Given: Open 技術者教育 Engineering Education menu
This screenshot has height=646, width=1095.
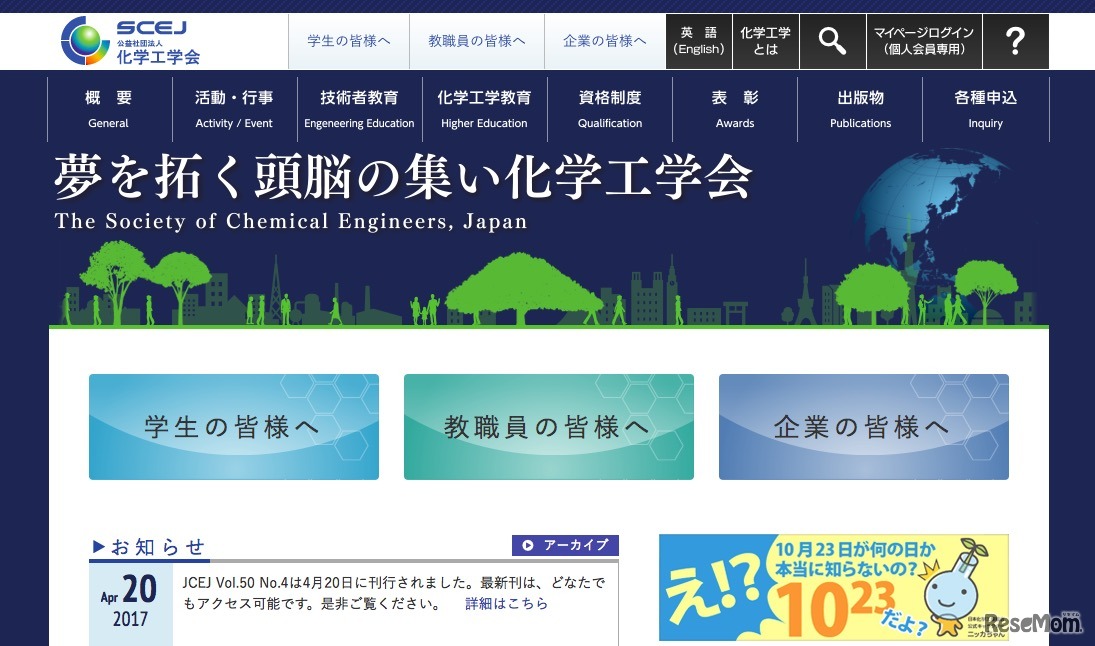Looking at the screenshot, I should click(359, 109).
